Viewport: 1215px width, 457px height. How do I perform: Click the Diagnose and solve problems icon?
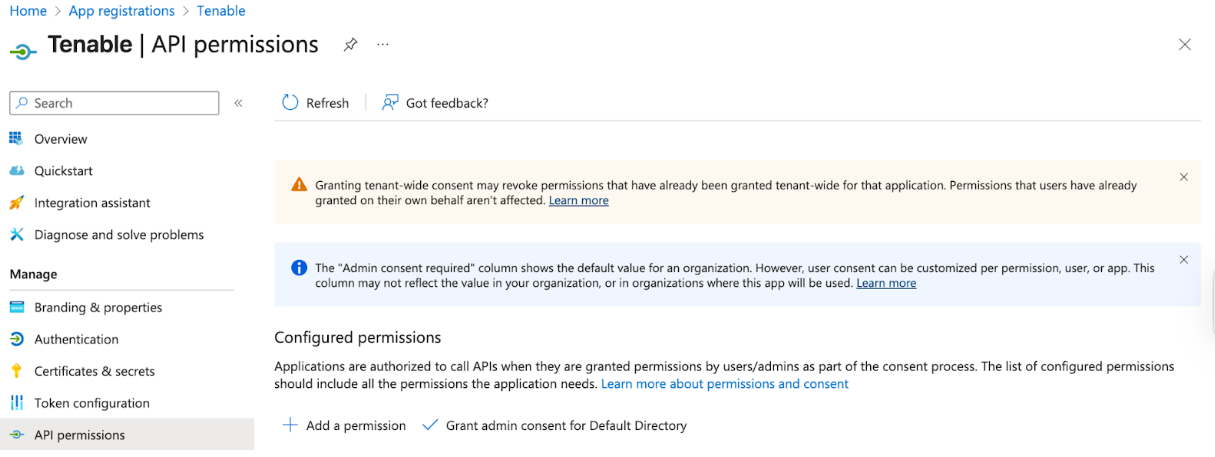pyautogui.click(x=16, y=235)
